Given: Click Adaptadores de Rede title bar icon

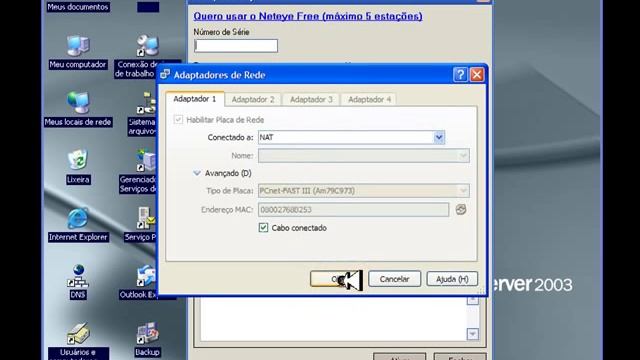Looking at the screenshot, I should point(165,75).
